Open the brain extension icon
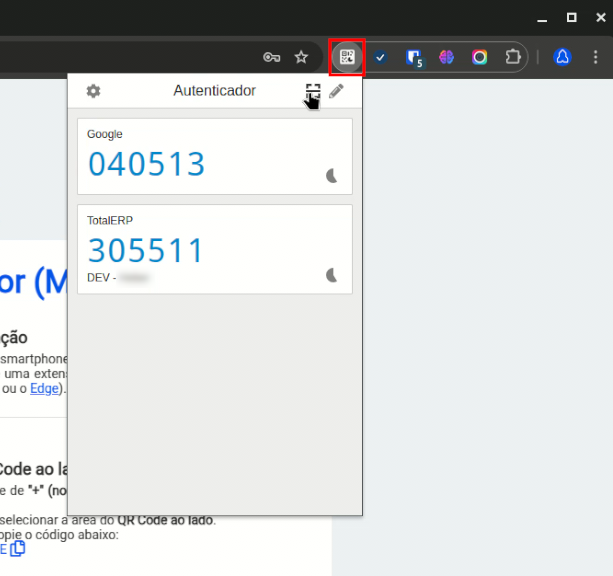 coord(446,57)
